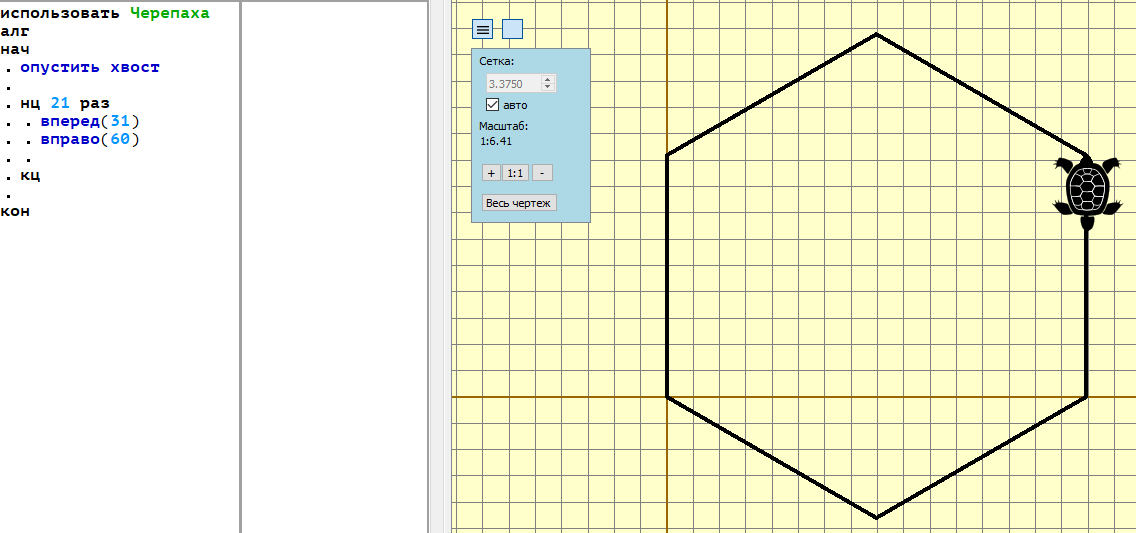The image size is (1136, 533).
Task: Decrease grid step with spinner down arrow
Action: (548, 88)
